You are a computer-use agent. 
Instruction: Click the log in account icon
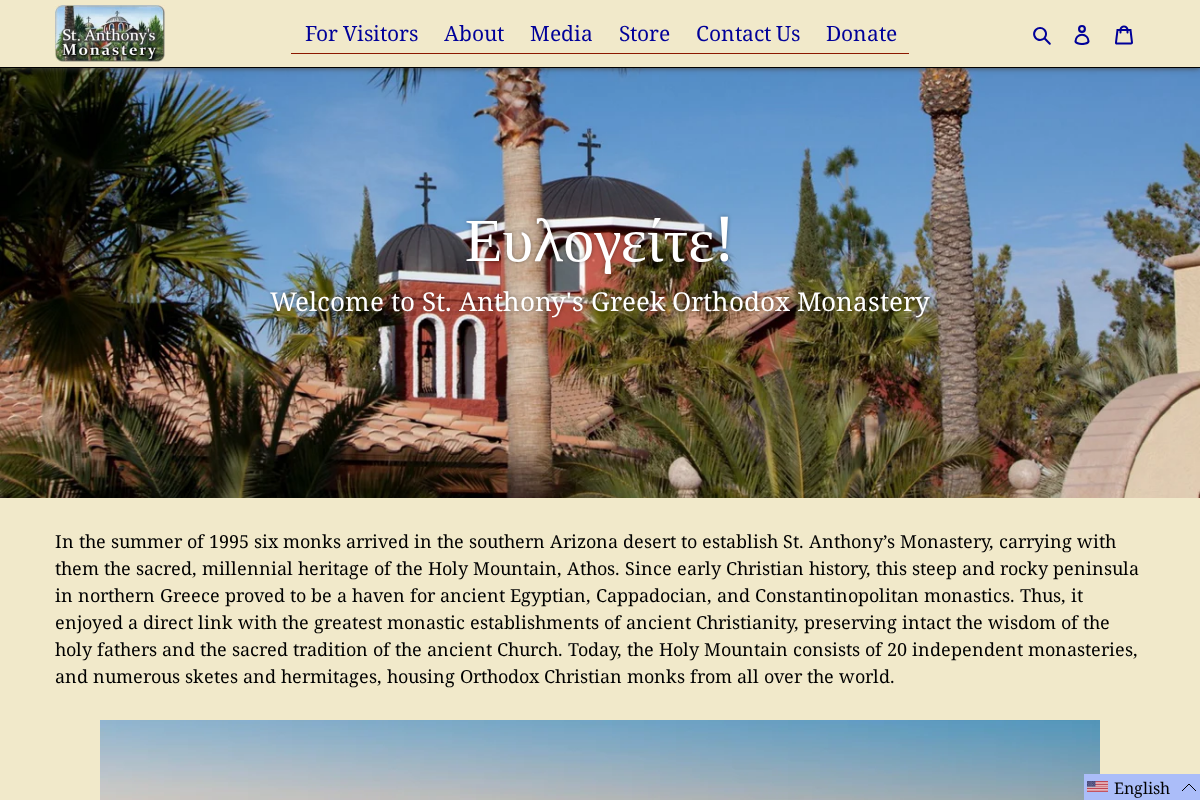pos(1082,34)
